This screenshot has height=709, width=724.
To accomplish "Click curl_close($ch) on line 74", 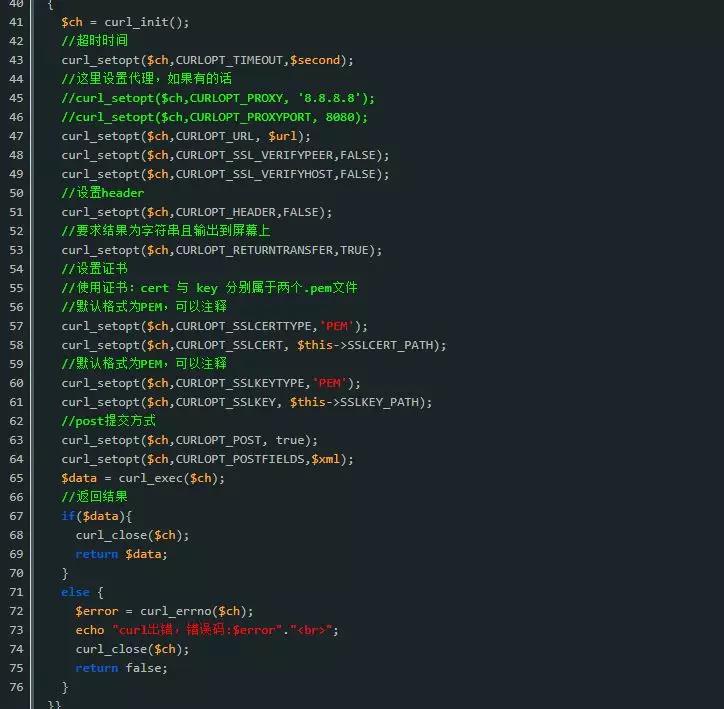I will [132, 649].
